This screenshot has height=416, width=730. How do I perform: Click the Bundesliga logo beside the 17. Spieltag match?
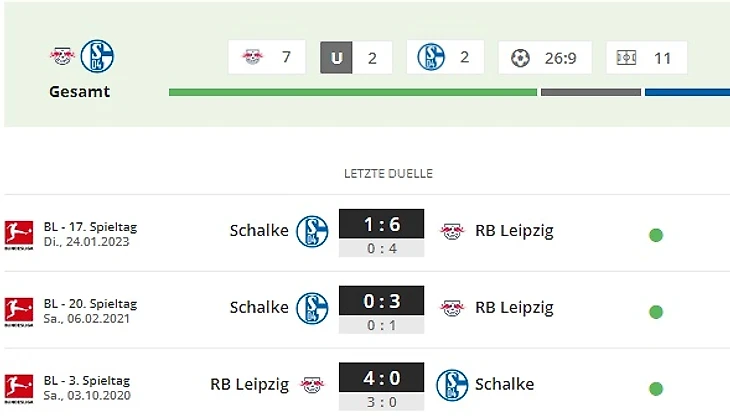(x=19, y=233)
